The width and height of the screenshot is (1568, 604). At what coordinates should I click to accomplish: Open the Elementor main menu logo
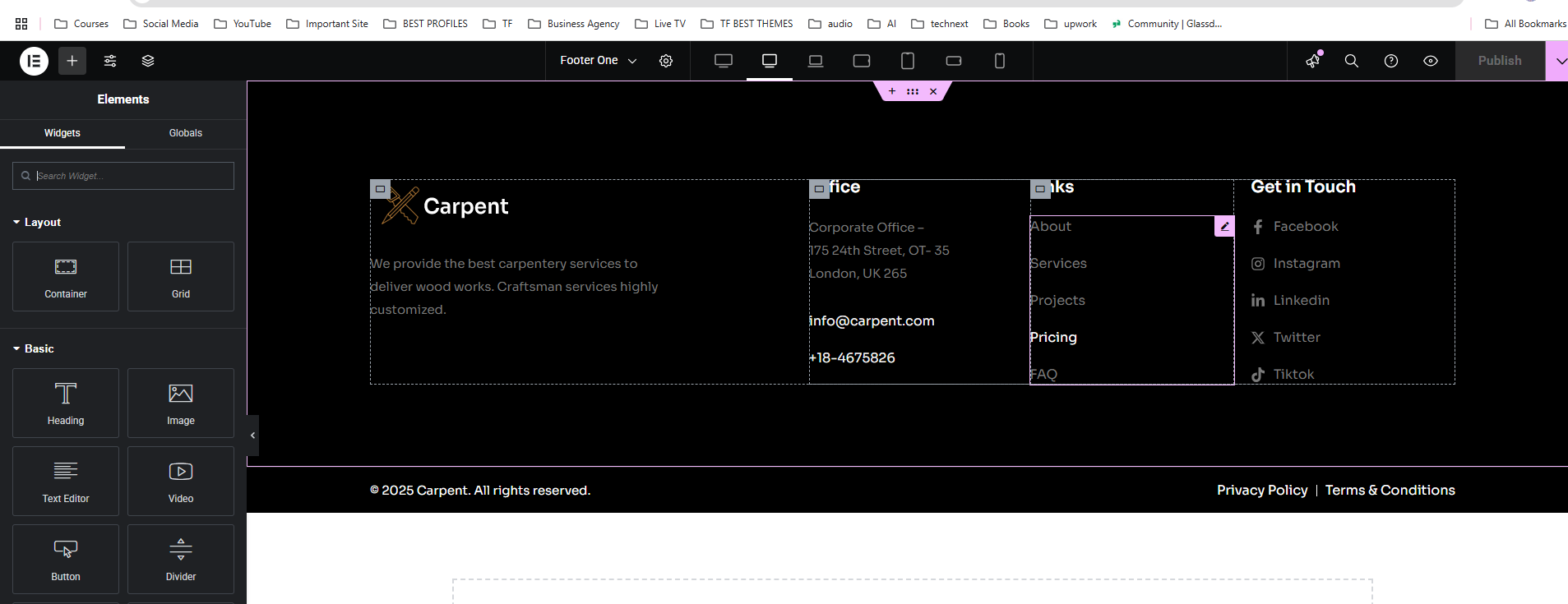(x=34, y=61)
